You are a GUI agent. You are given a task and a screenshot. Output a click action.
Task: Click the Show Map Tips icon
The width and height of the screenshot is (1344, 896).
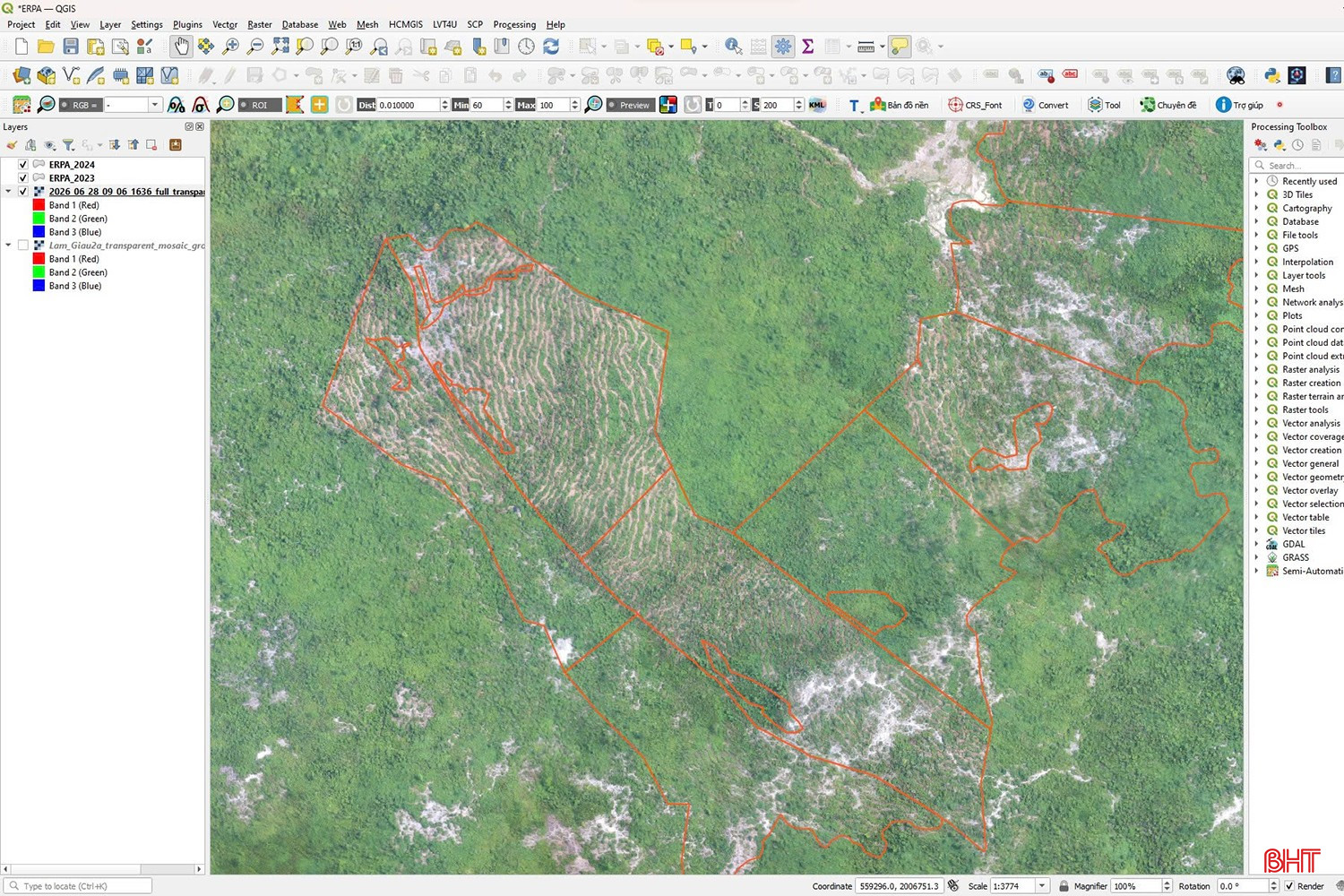pos(900,46)
